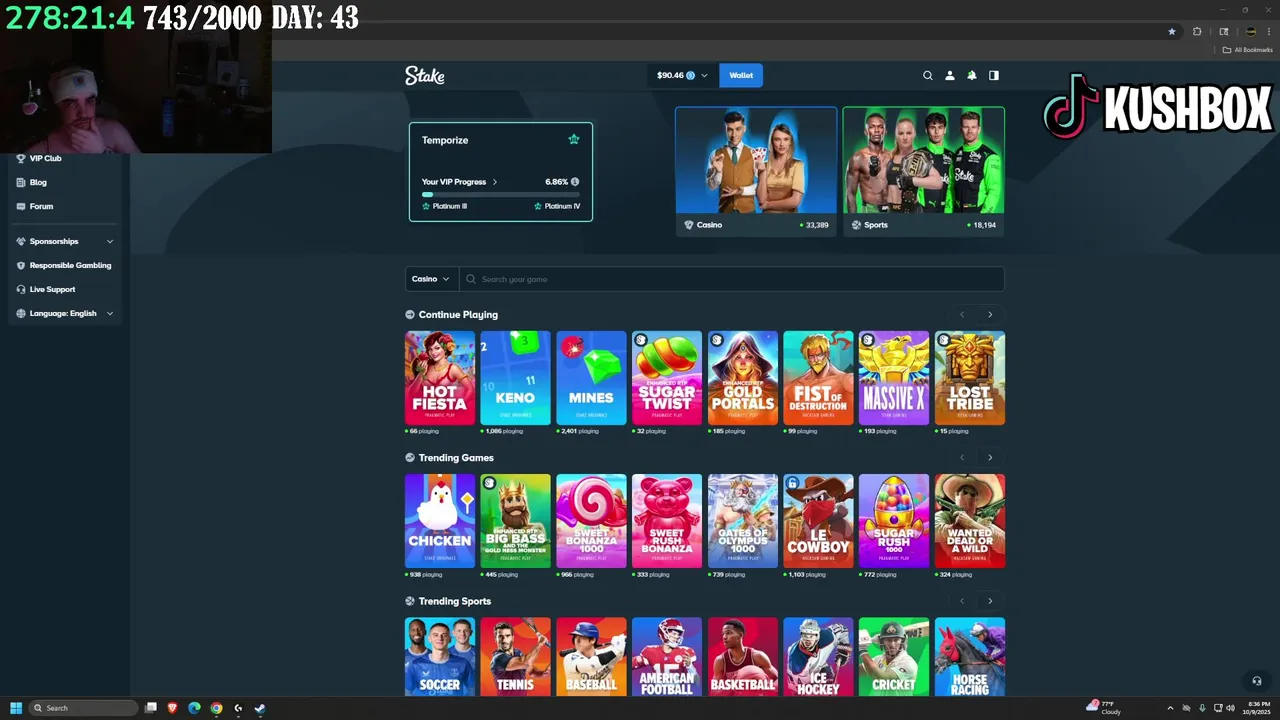Show hidden system tray icons
Viewport: 1280px width, 720px height.
[x=1172, y=708]
